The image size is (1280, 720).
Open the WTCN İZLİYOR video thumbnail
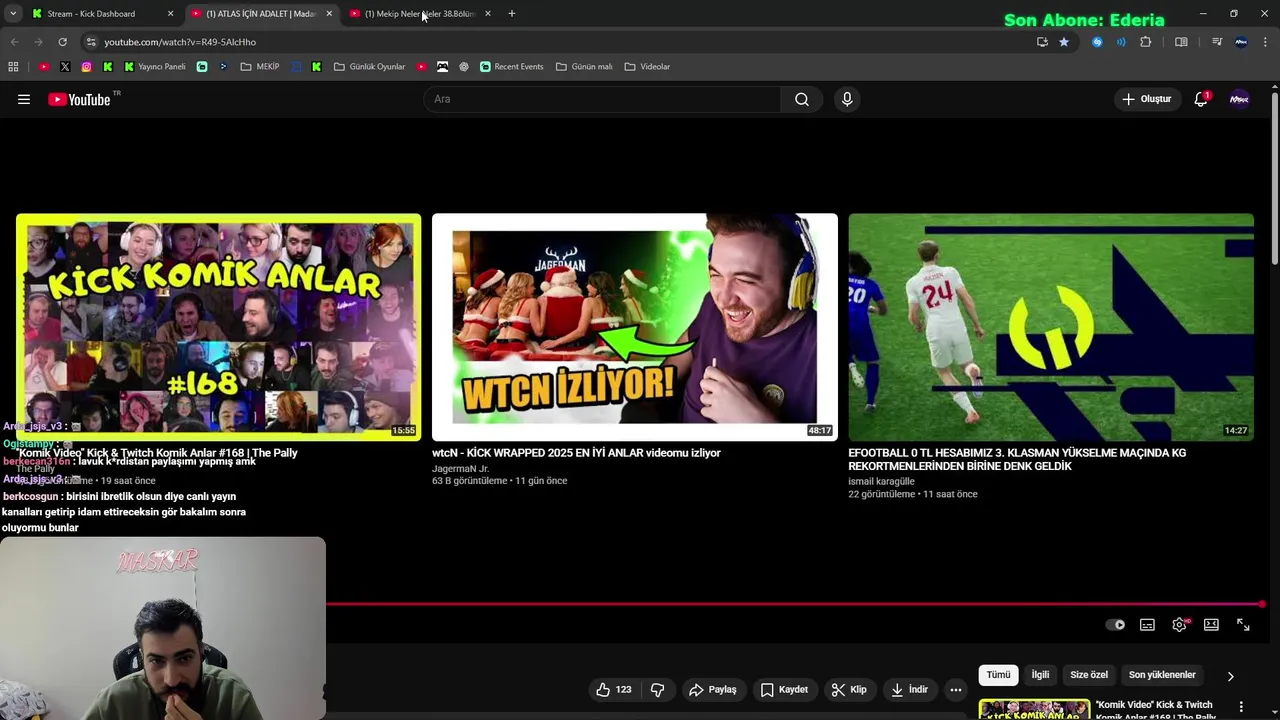pos(635,327)
